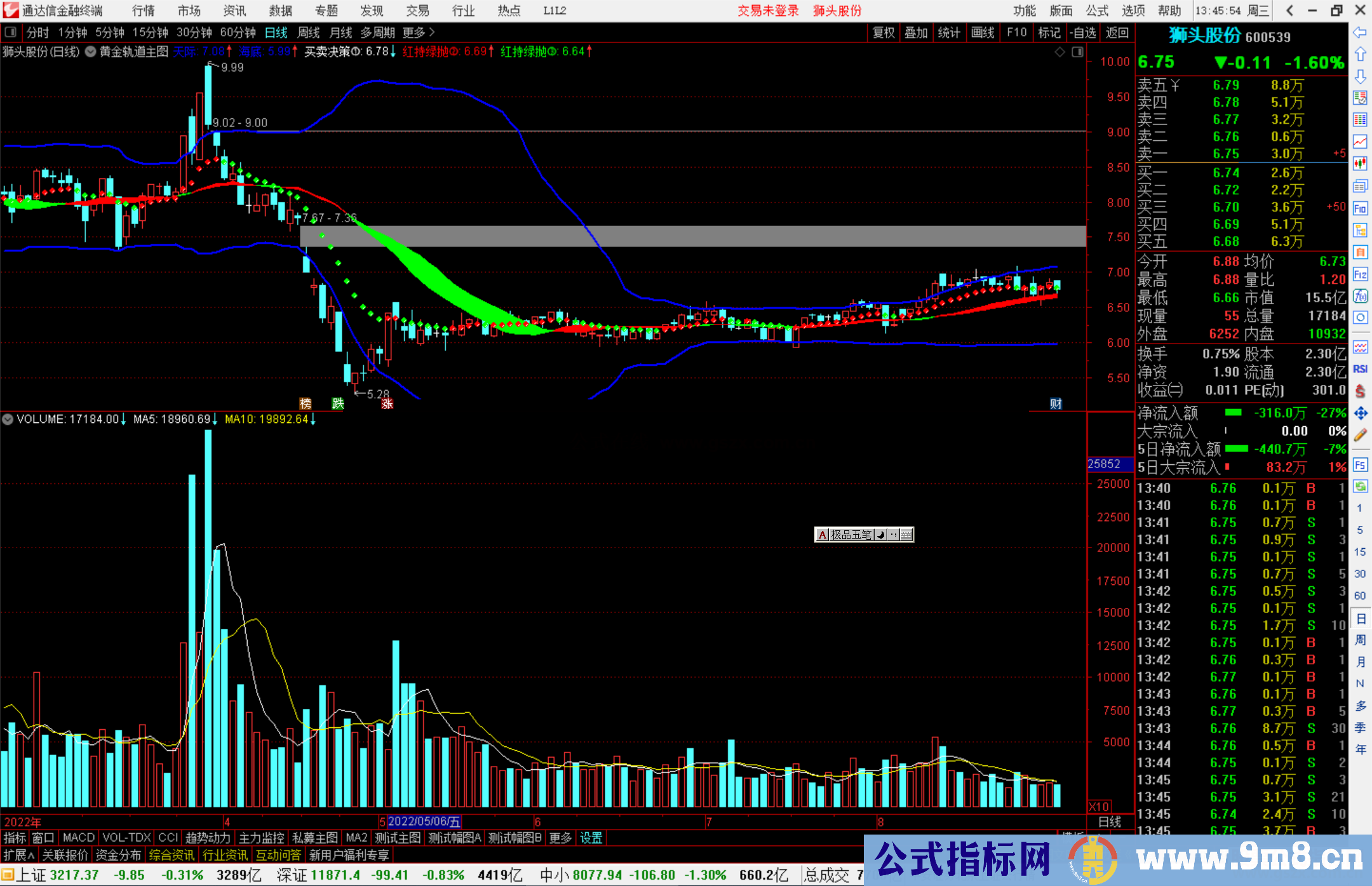Click the up arrow sidebar icon
1372x886 pixels.
coord(1360,55)
